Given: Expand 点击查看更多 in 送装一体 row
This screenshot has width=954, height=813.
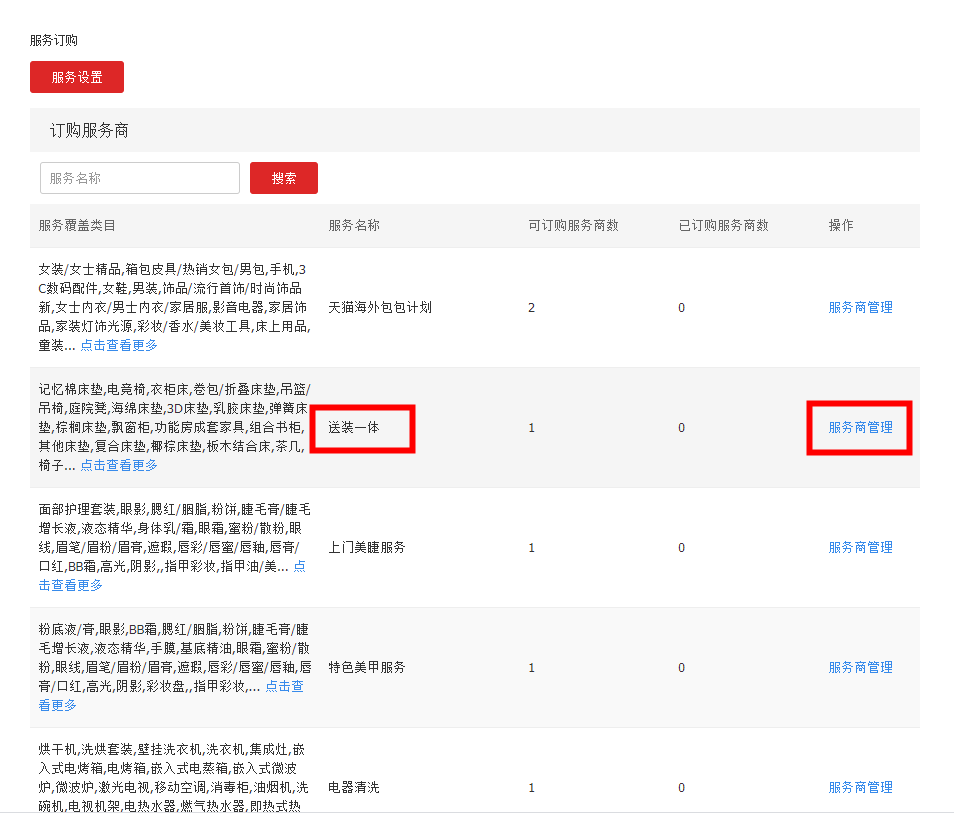Looking at the screenshot, I should [118, 466].
